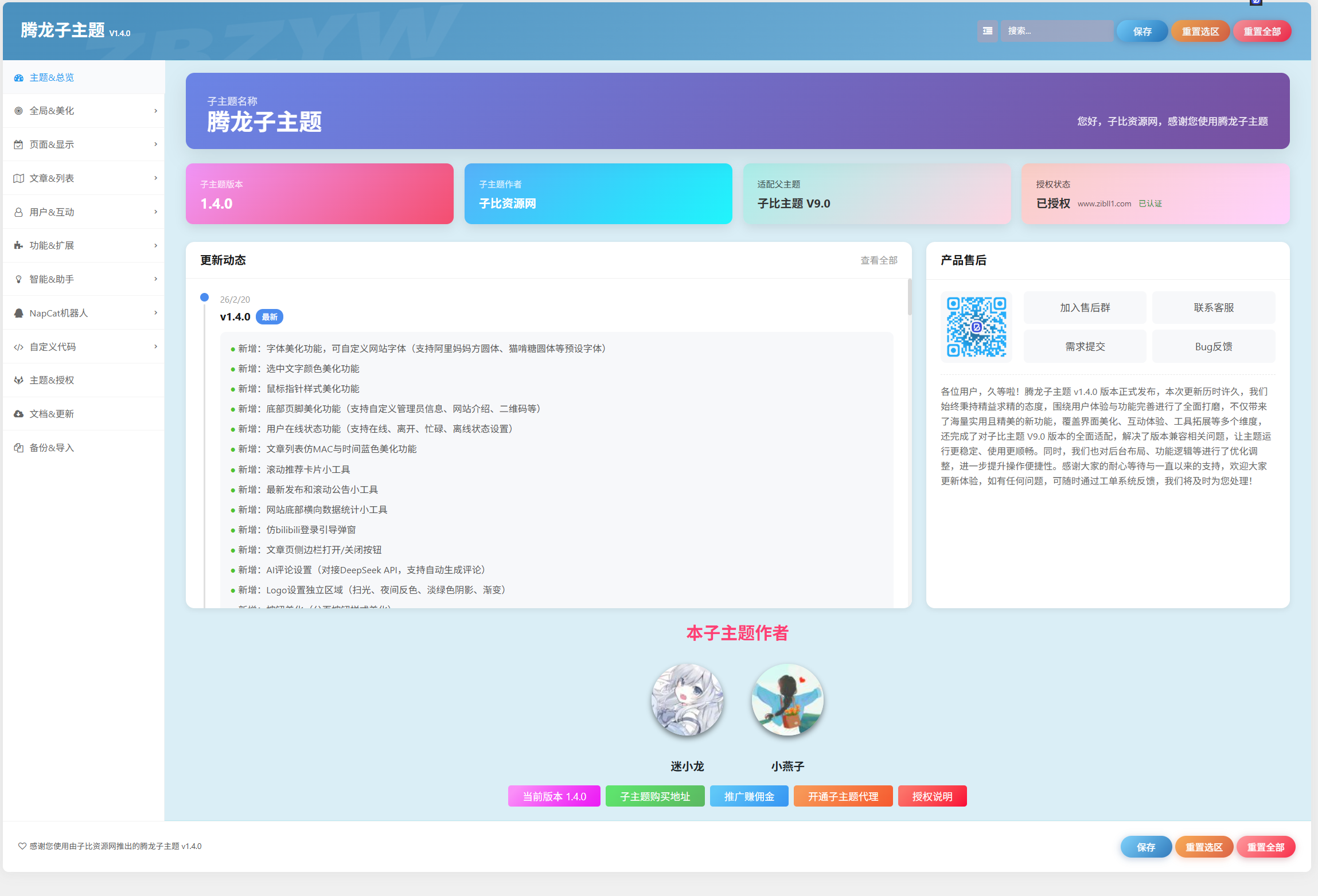Focus the 搜索 input field

coord(1056,31)
